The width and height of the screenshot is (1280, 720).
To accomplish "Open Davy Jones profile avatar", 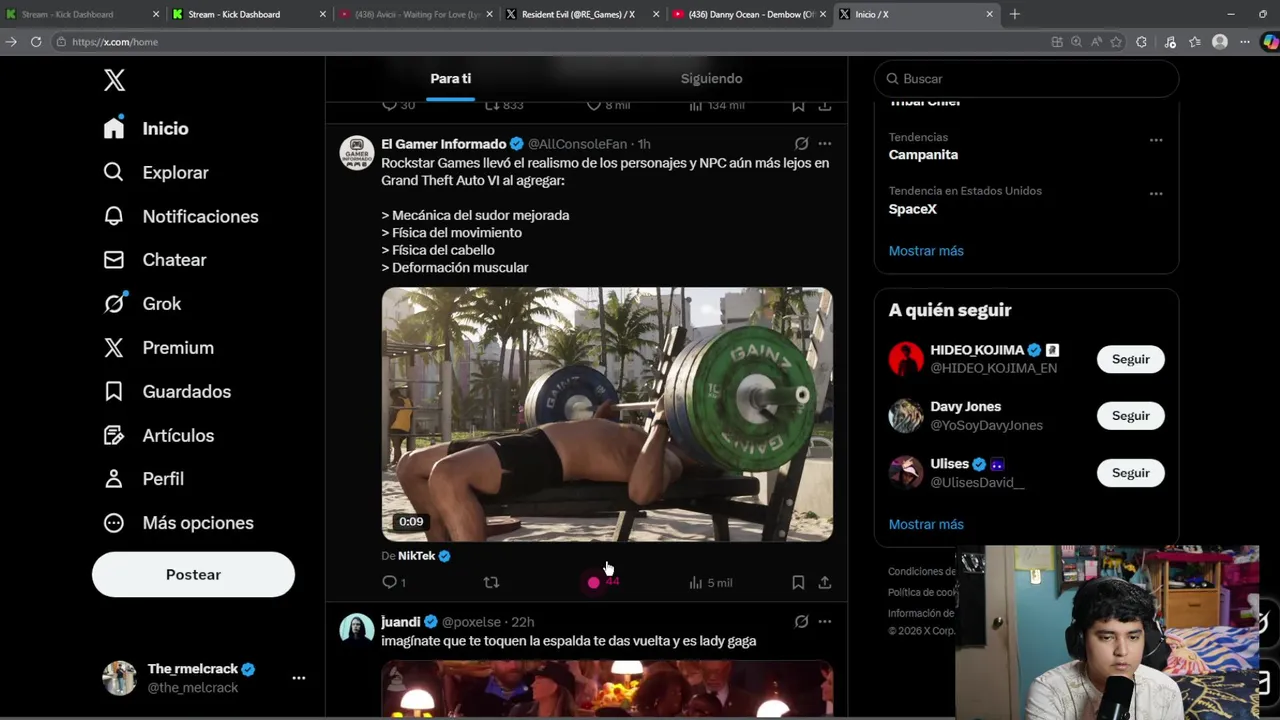I will tap(906, 416).
